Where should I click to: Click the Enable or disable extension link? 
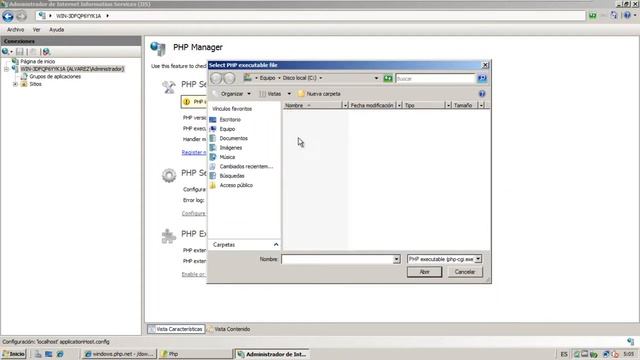194,274
